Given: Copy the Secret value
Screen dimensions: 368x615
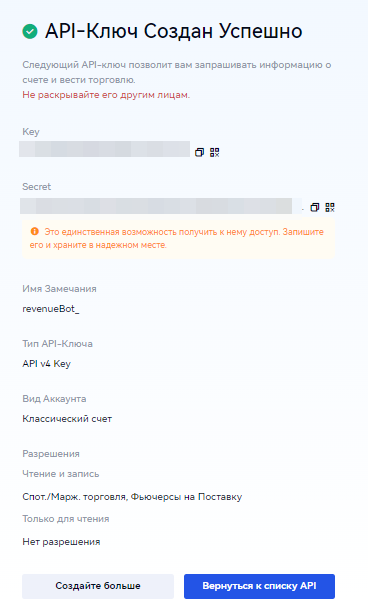Looking at the screenshot, I should [x=315, y=207].
